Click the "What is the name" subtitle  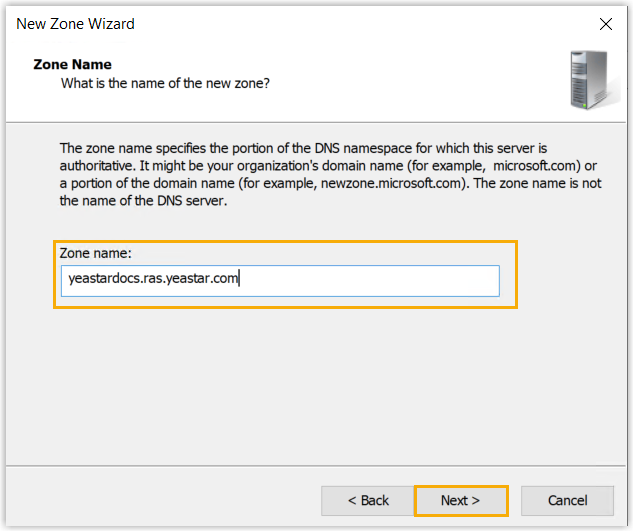[165, 83]
